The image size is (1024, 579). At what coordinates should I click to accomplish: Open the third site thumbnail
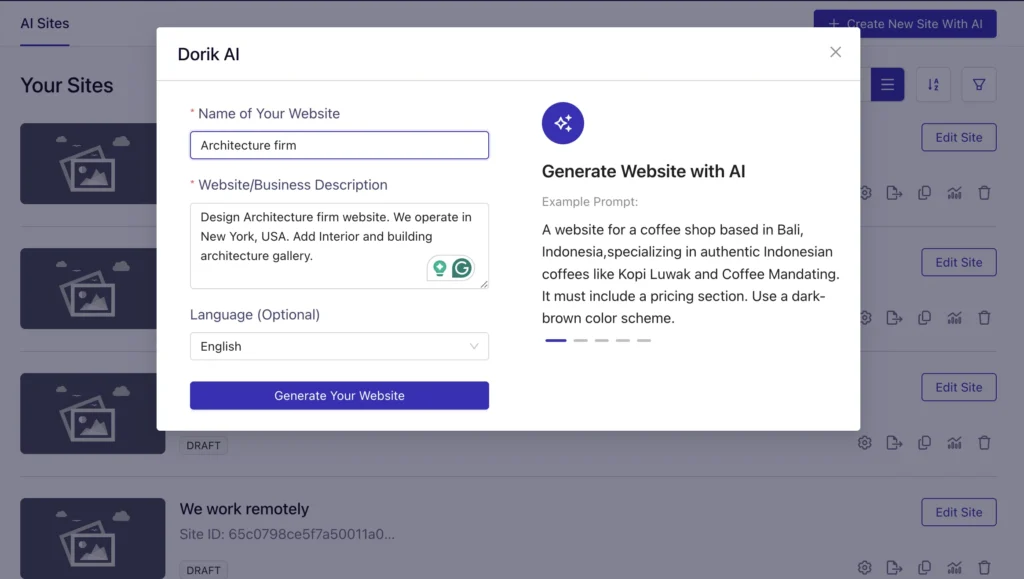(92, 413)
